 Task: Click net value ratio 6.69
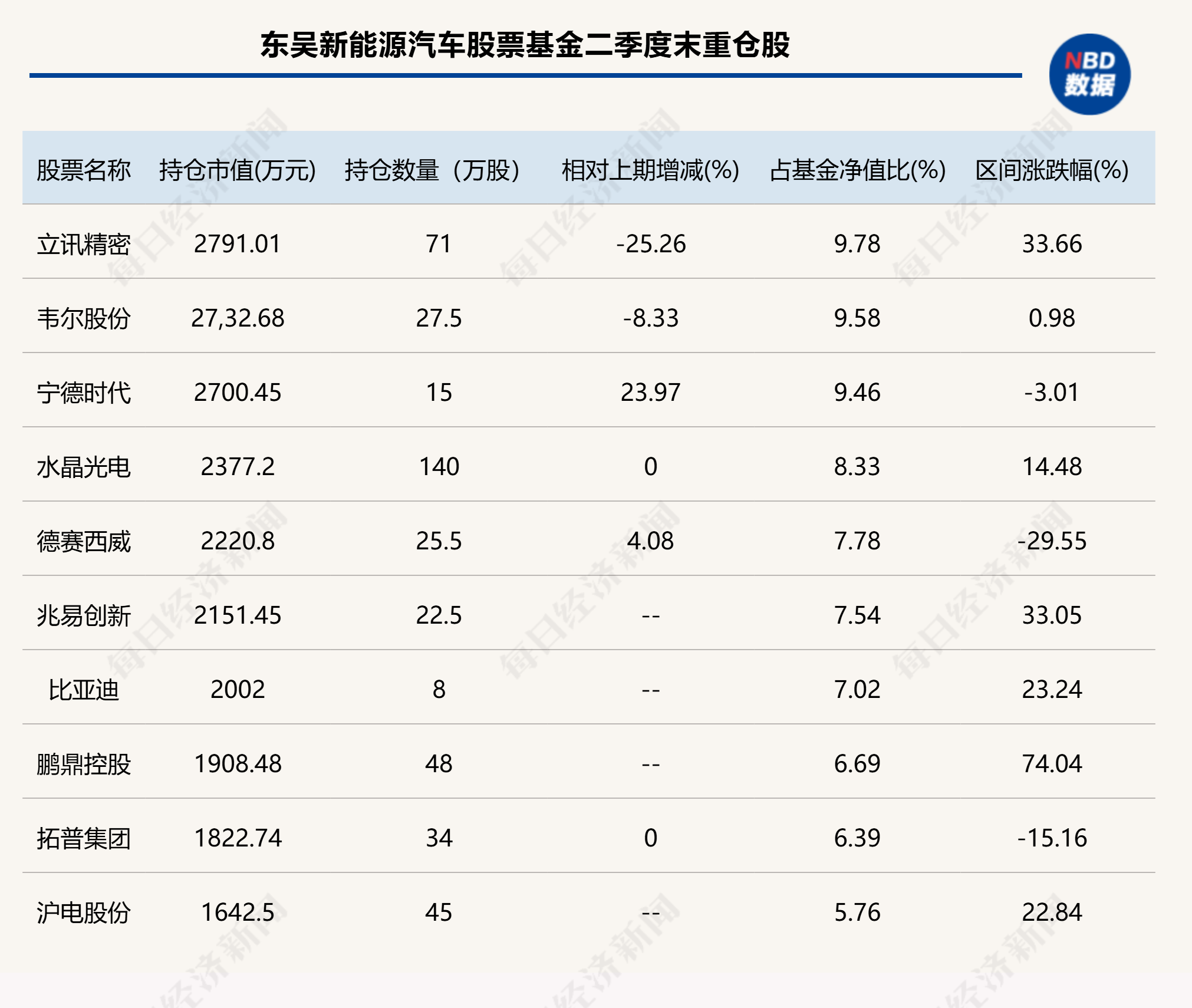pos(857,764)
